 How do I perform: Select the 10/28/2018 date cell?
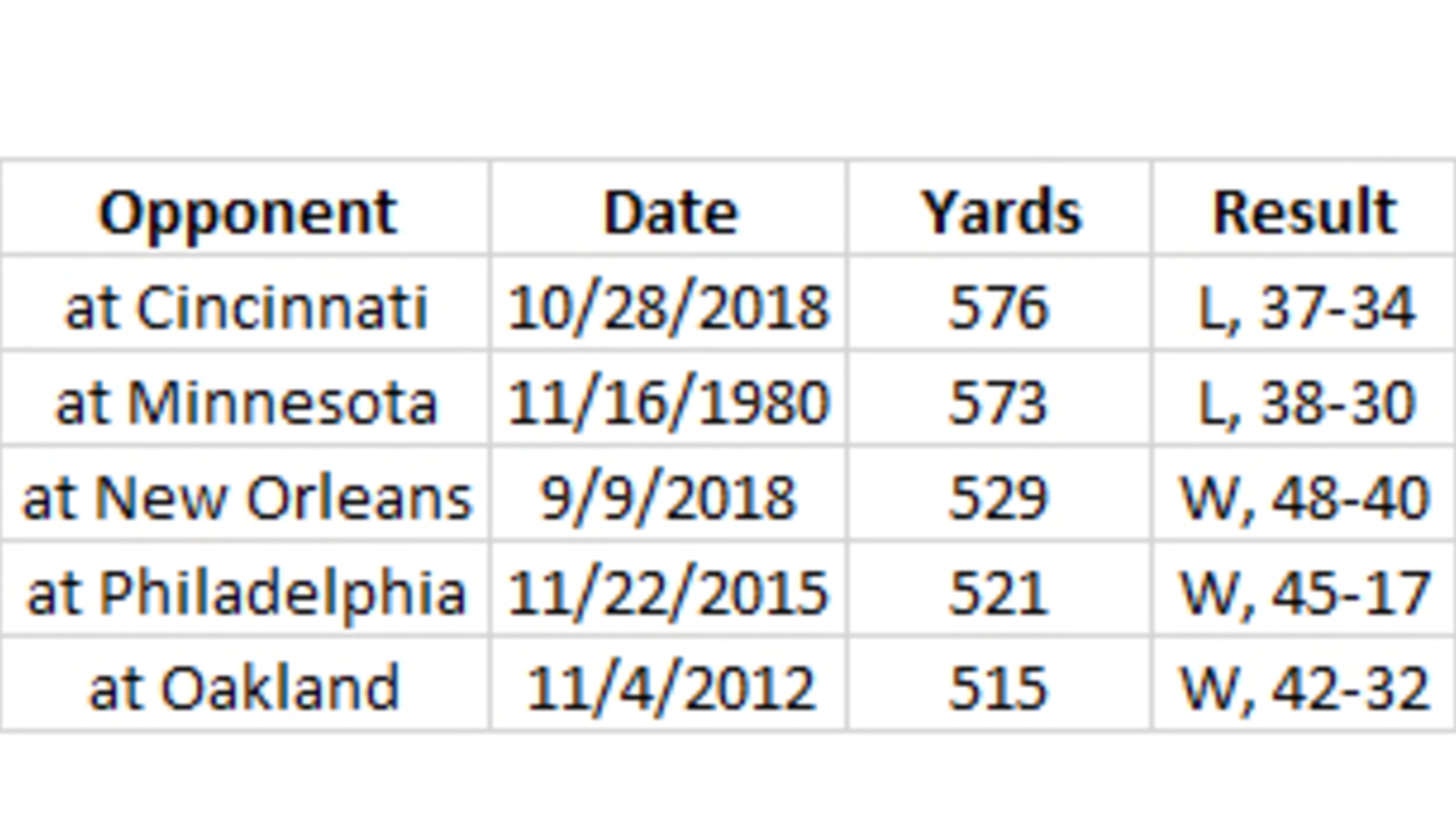click(669, 303)
